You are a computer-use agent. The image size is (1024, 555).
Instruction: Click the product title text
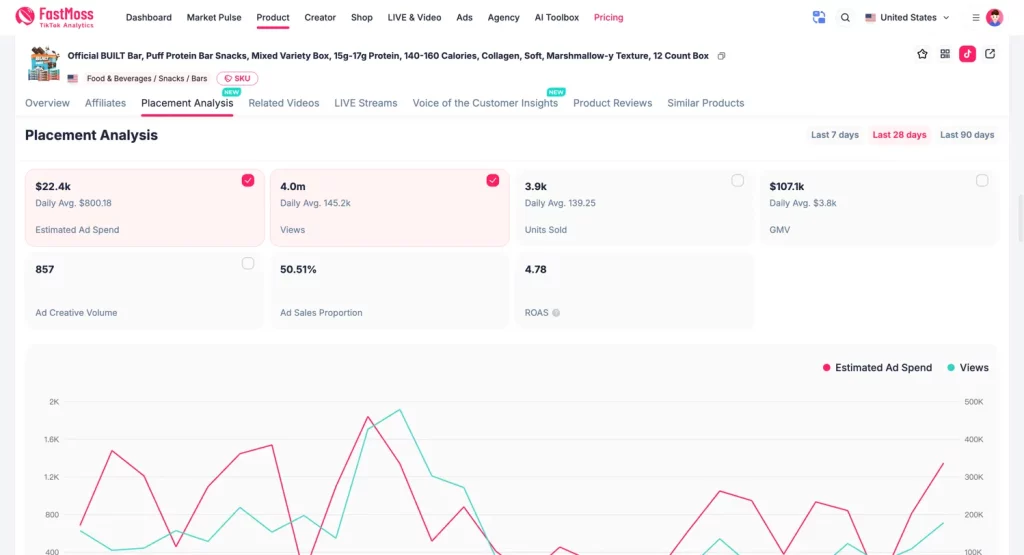[388, 56]
